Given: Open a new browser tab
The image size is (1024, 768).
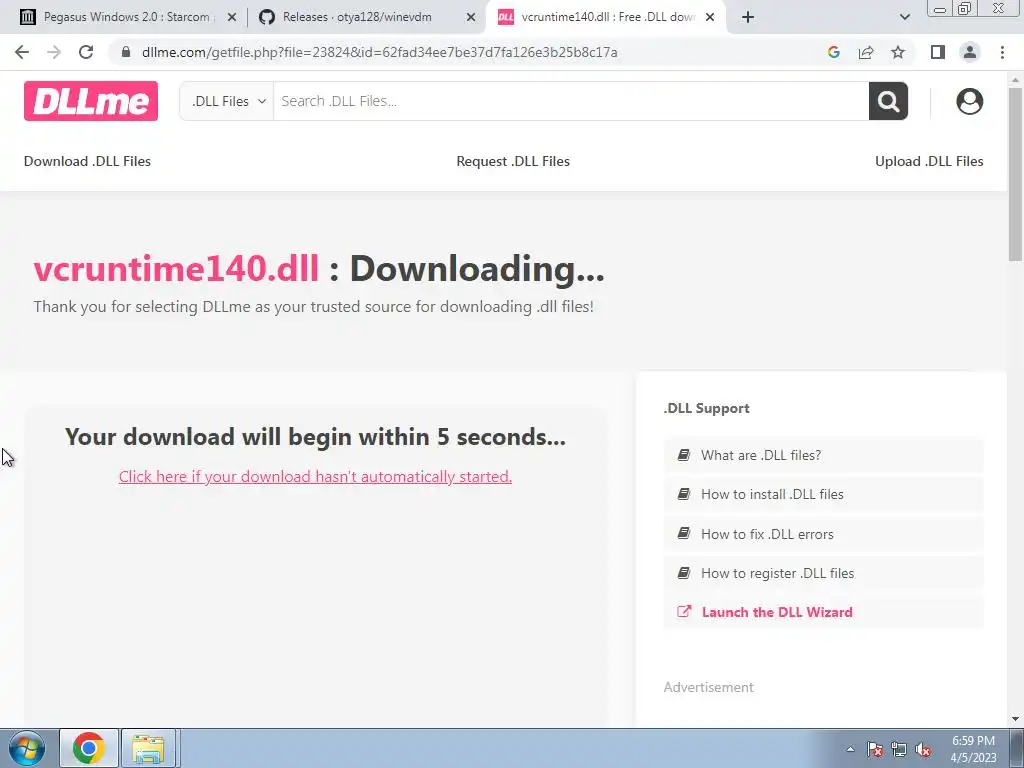Looking at the screenshot, I should point(748,18).
